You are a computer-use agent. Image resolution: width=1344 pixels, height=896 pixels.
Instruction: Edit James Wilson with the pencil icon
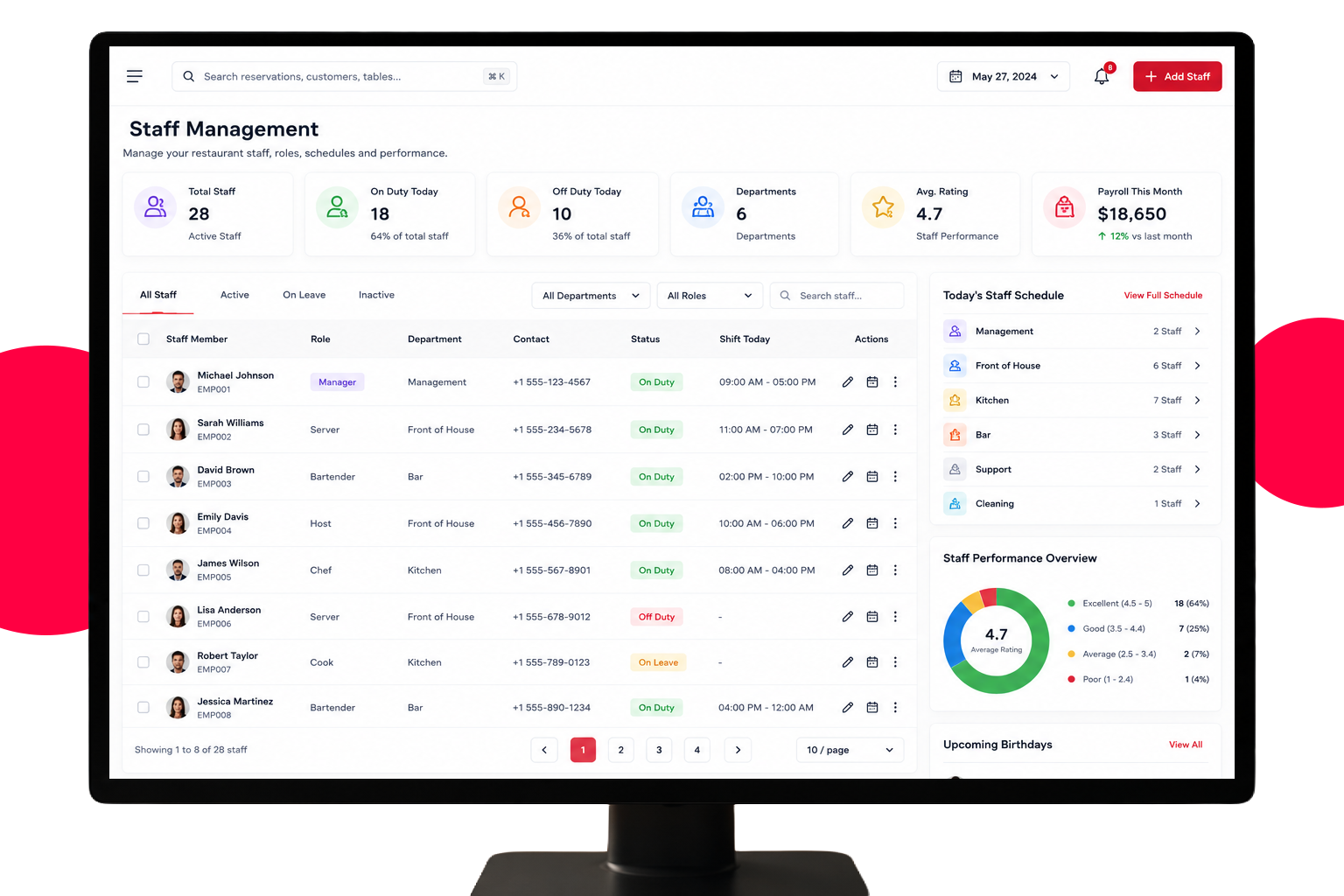848,570
